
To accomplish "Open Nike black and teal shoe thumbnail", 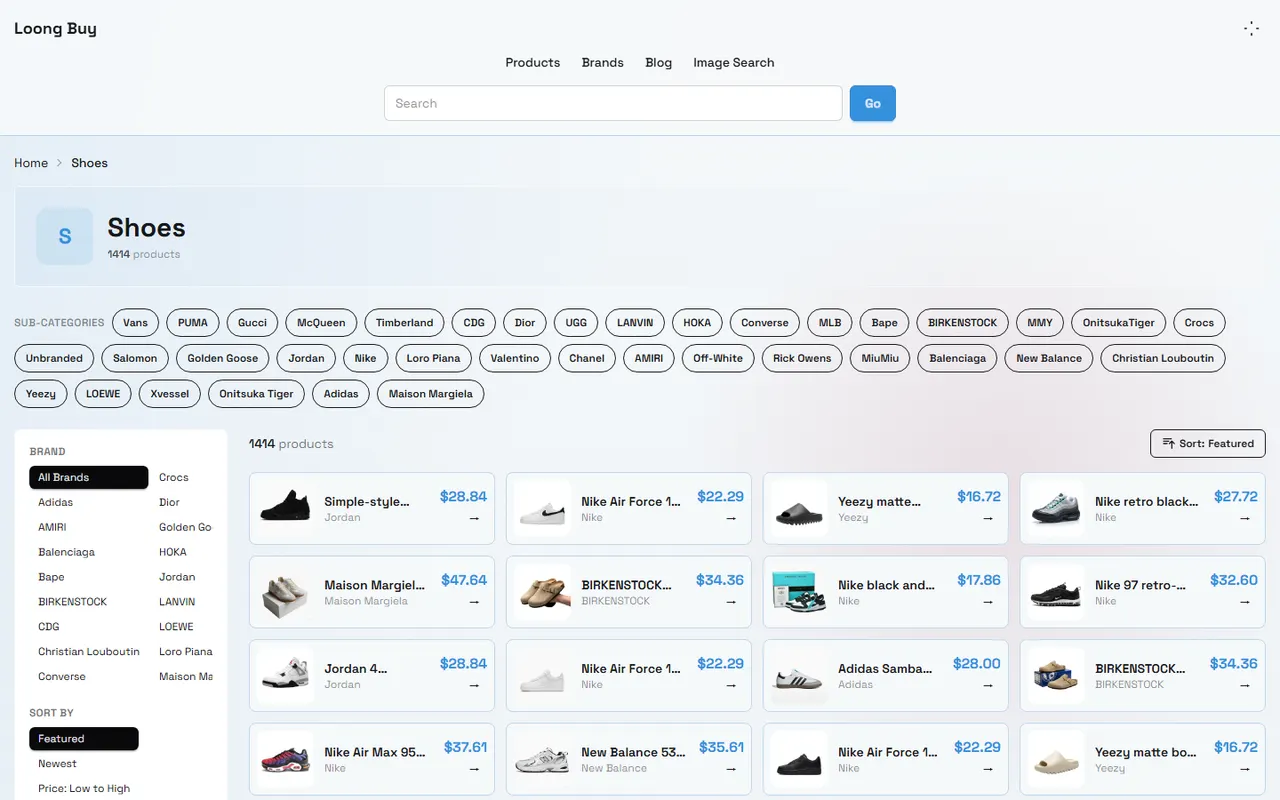I will [x=799, y=592].
